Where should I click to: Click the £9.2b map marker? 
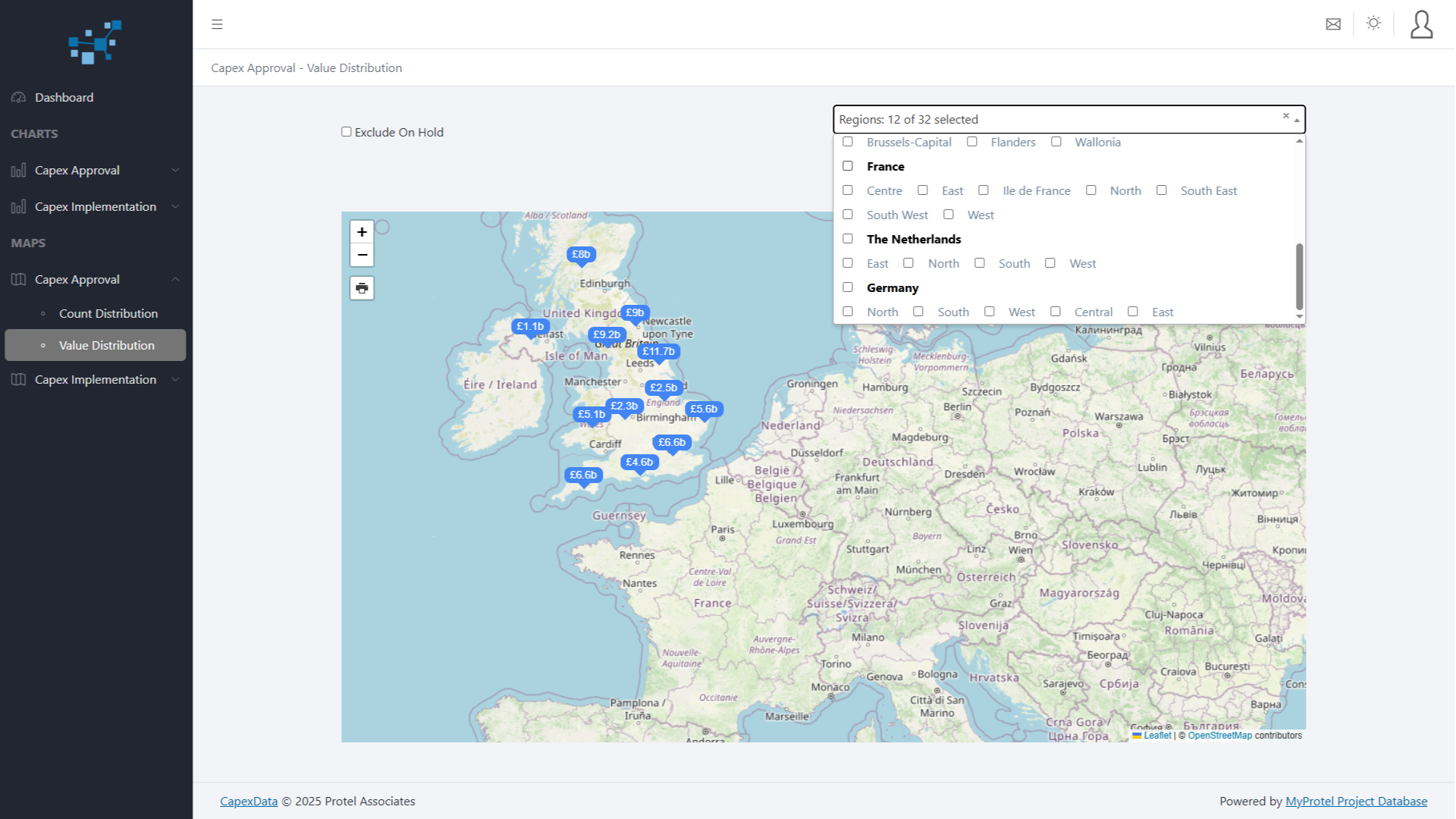pyautogui.click(x=607, y=335)
